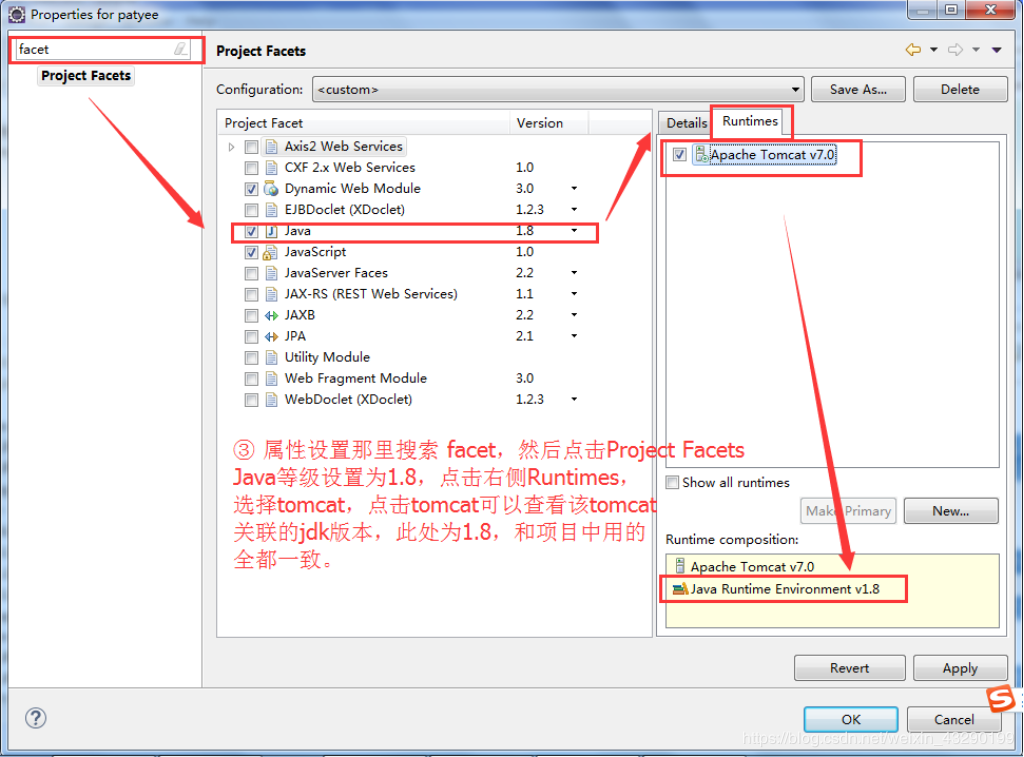Check the CXF 2.x Web Services facet
Image resolution: width=1024 pixels, height=757 pixels.
[x=251, y=168]
